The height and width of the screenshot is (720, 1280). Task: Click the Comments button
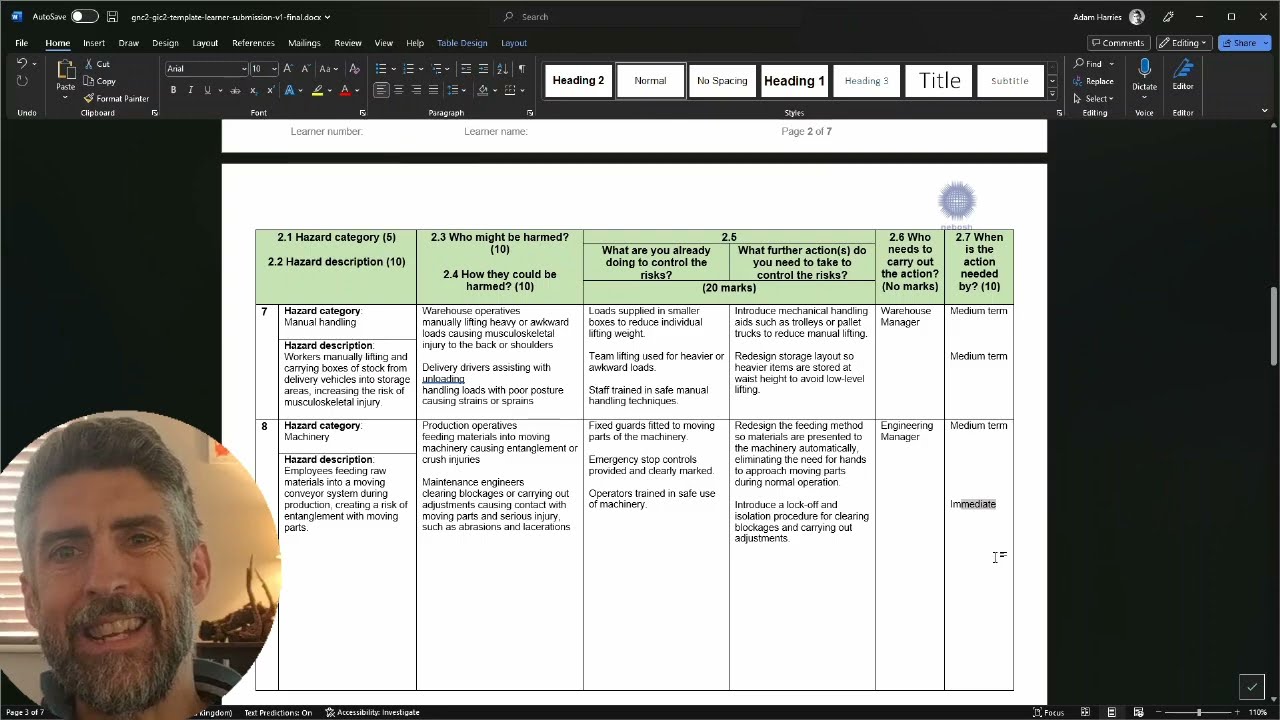click(x=1117, y=43)
